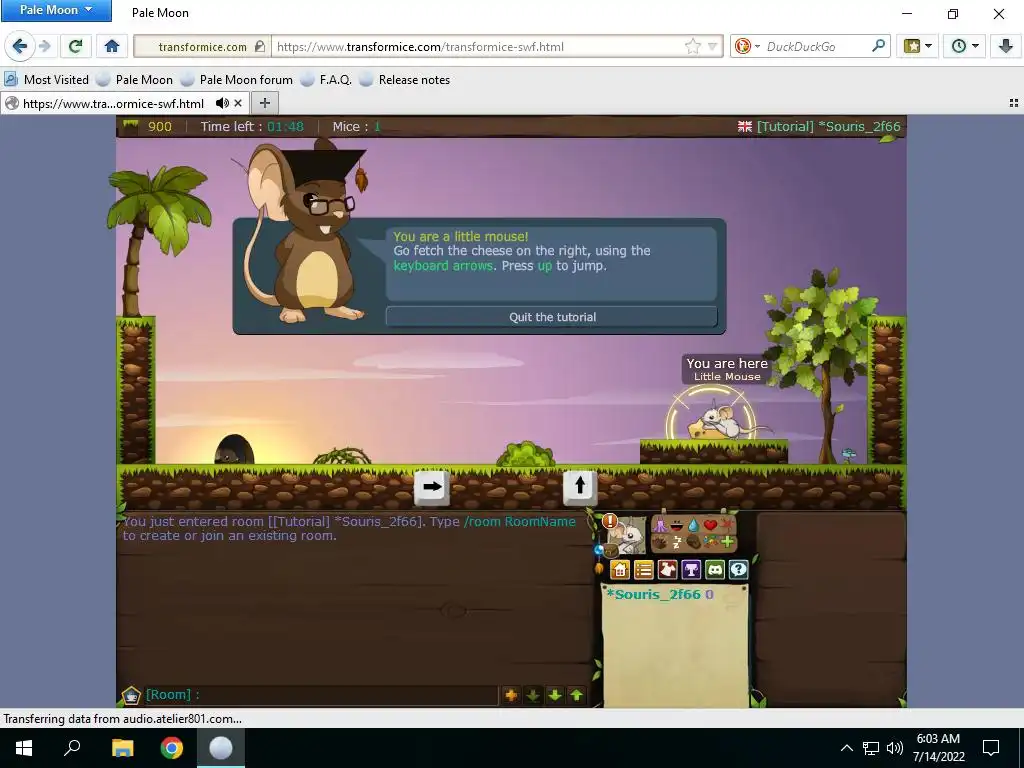This screenshot has width=1024, height=768.
Task: Open the Release notes bookmark
Action: click(405, 80)
